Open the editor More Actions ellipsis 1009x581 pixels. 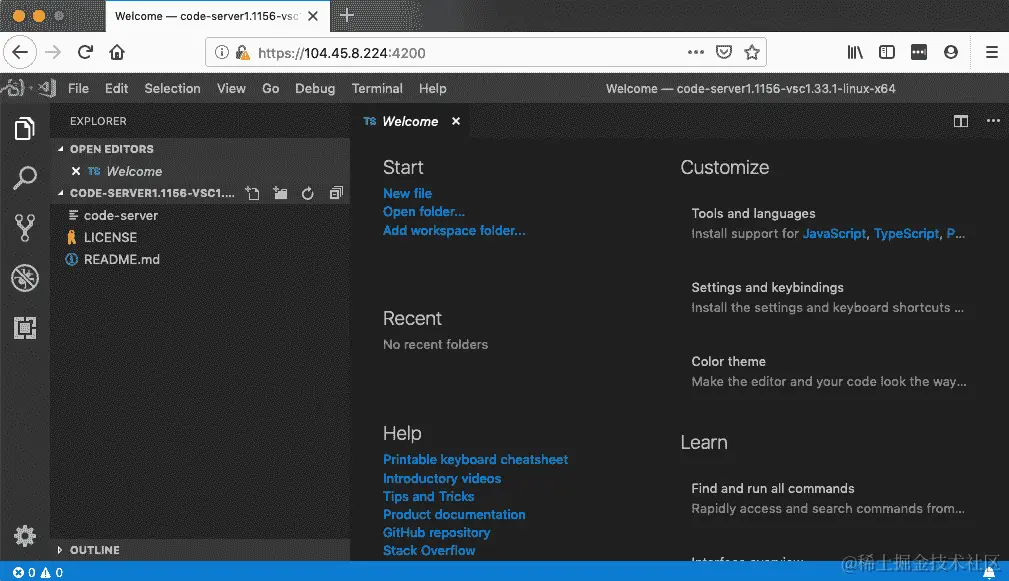click(993, 121)
